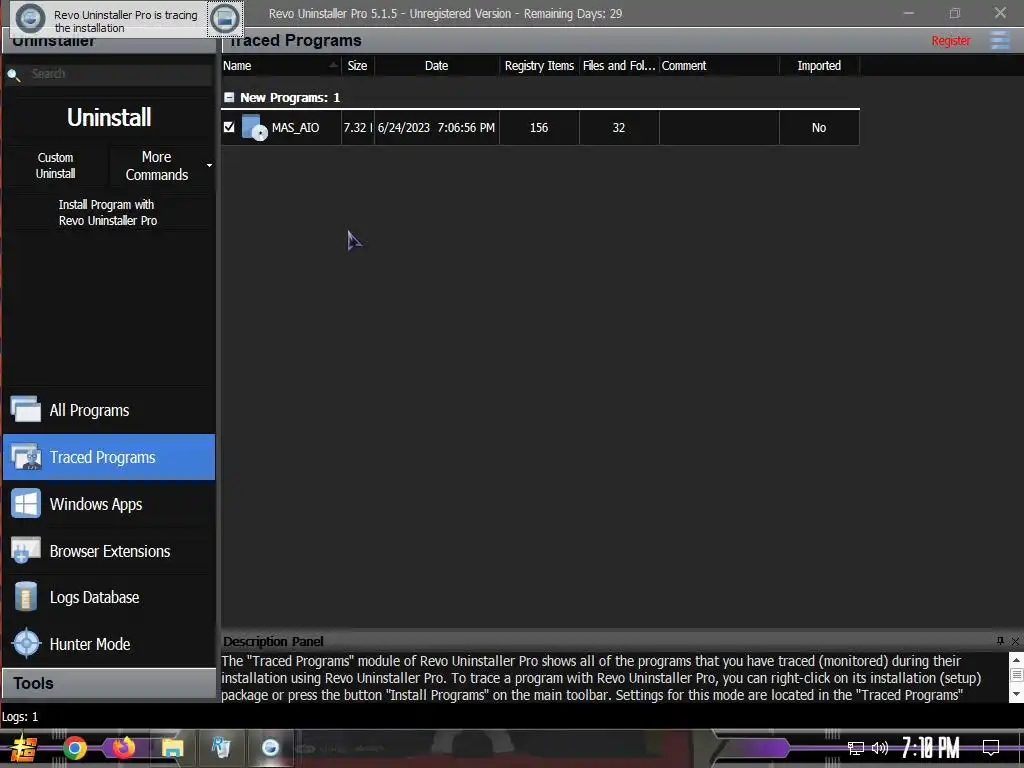Click the search magnifier icon

(14, 75)
